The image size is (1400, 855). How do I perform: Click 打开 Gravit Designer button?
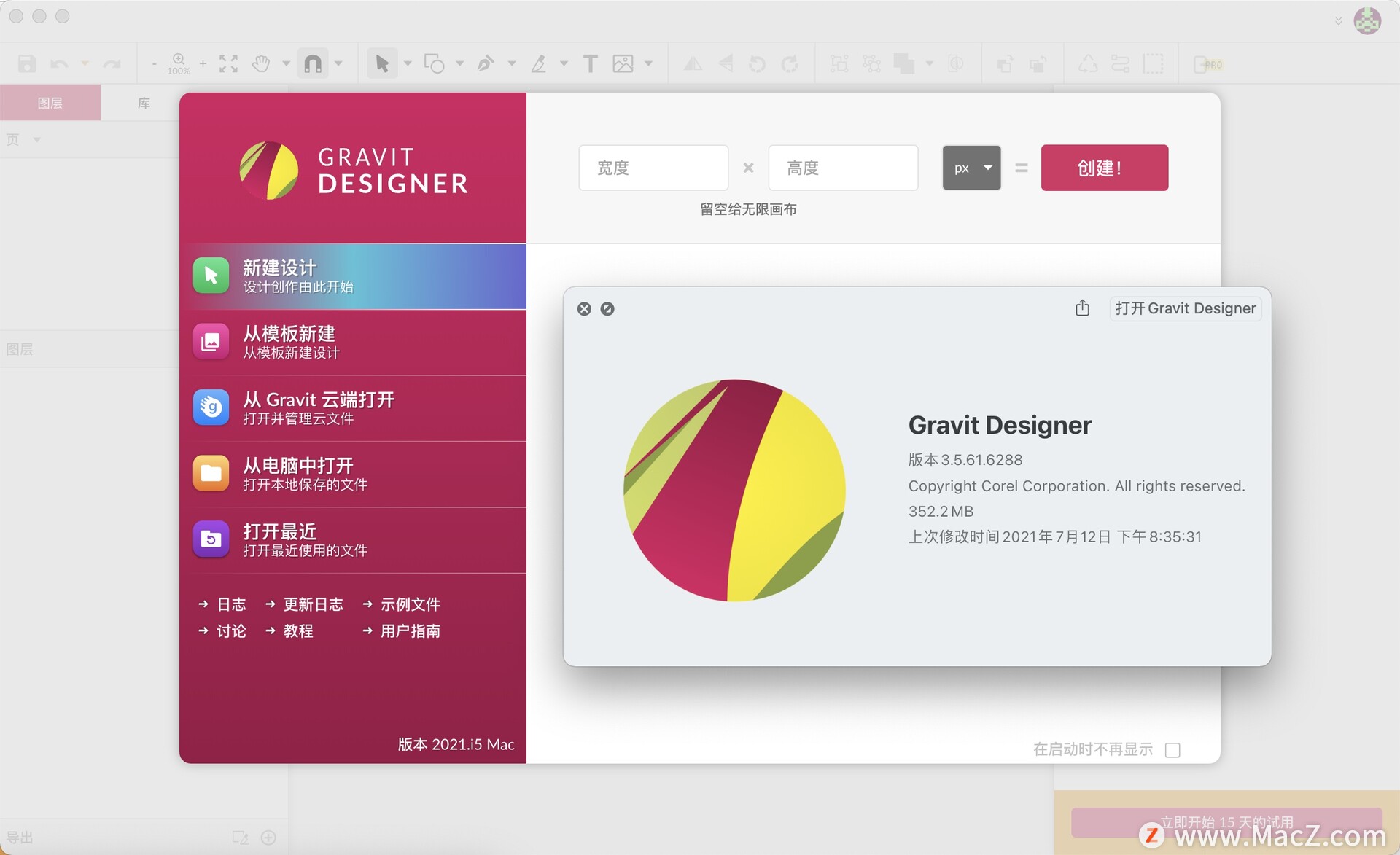[x=1186, y=308]
